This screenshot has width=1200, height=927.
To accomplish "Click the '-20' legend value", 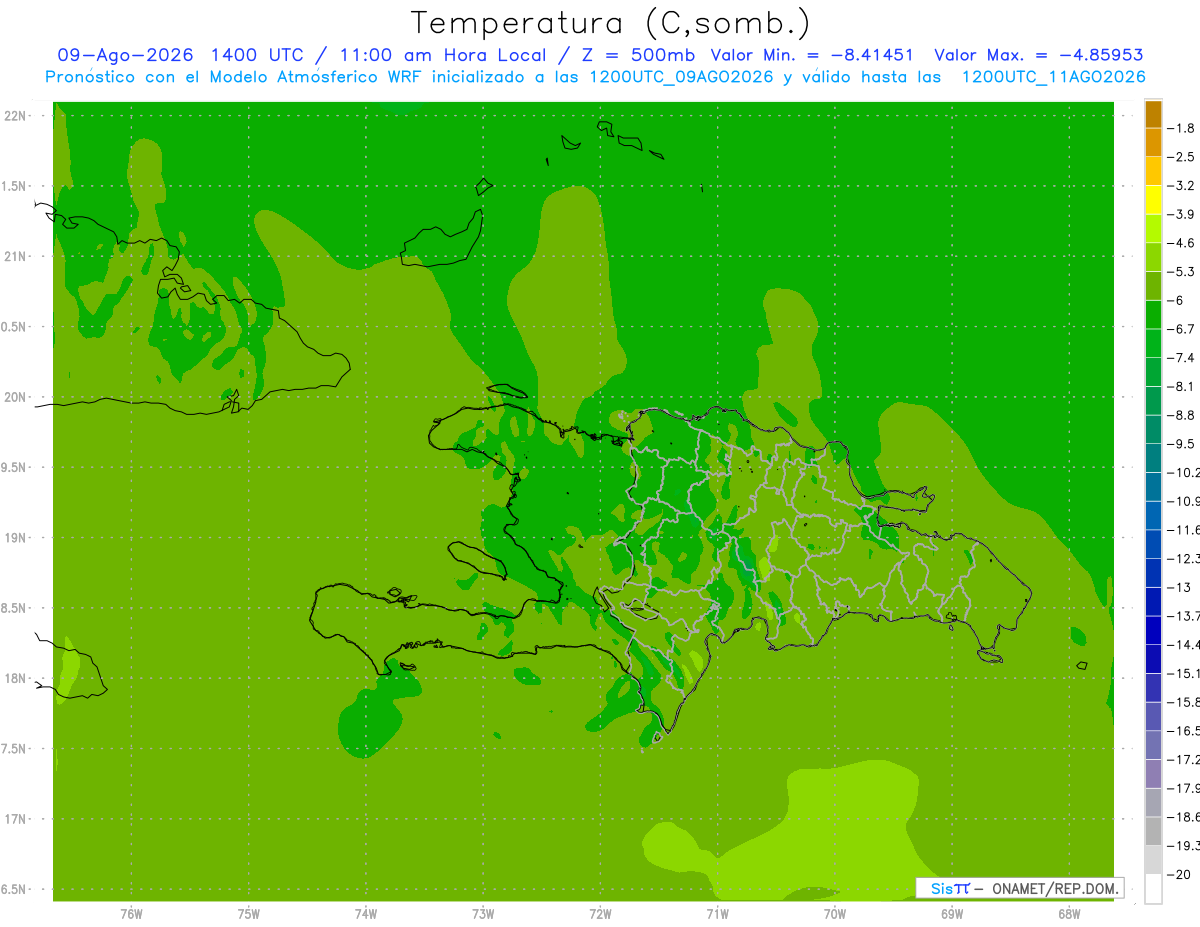I will (1180, 874).
